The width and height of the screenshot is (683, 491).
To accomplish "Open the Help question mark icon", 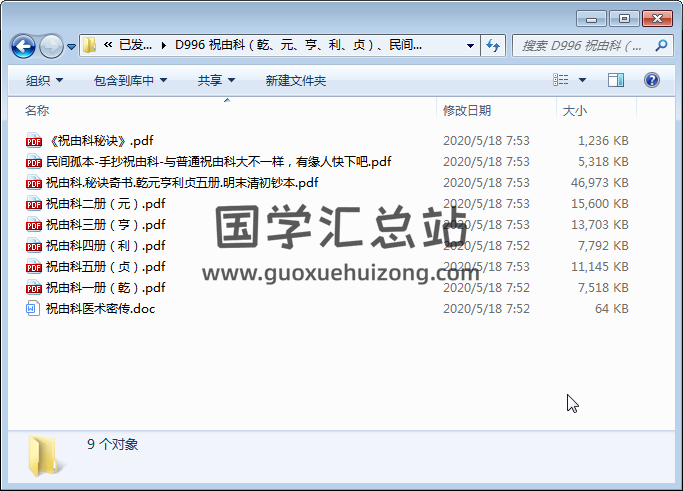I will [x=651, y=80].
